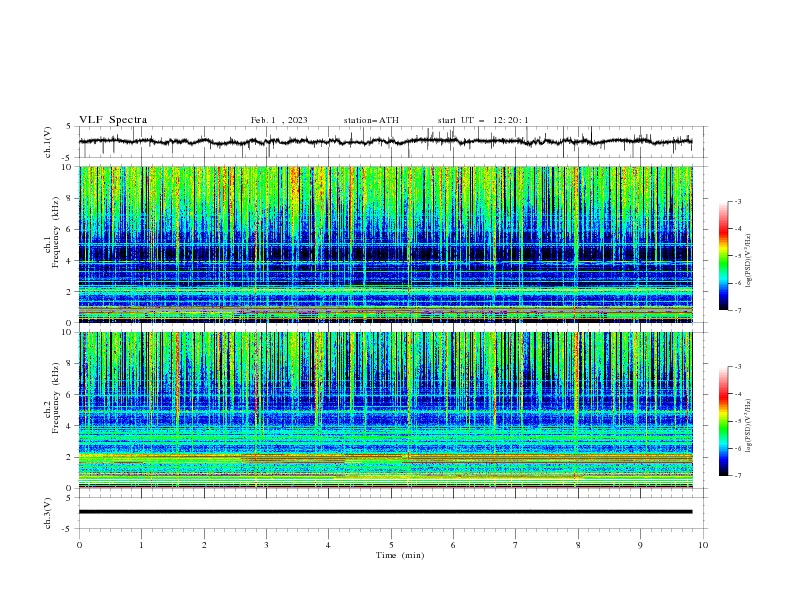
Task: Click the "start UT = 12:20: 1" text
Action: click(x=482, y=120)
